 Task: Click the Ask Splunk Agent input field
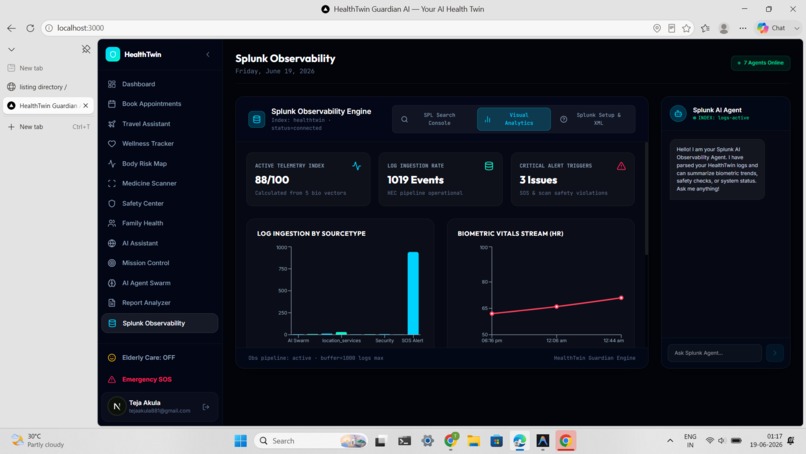[715, 353]
